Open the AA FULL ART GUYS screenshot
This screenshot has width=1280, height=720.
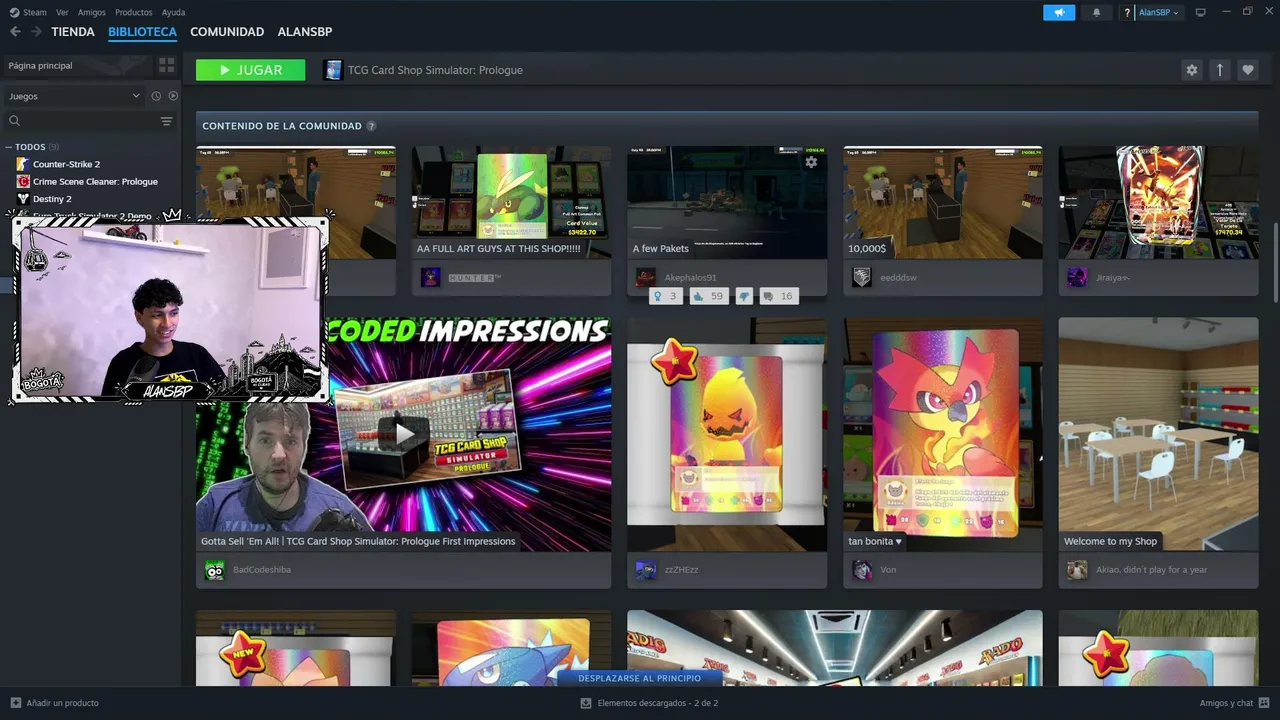coord(511,203)
